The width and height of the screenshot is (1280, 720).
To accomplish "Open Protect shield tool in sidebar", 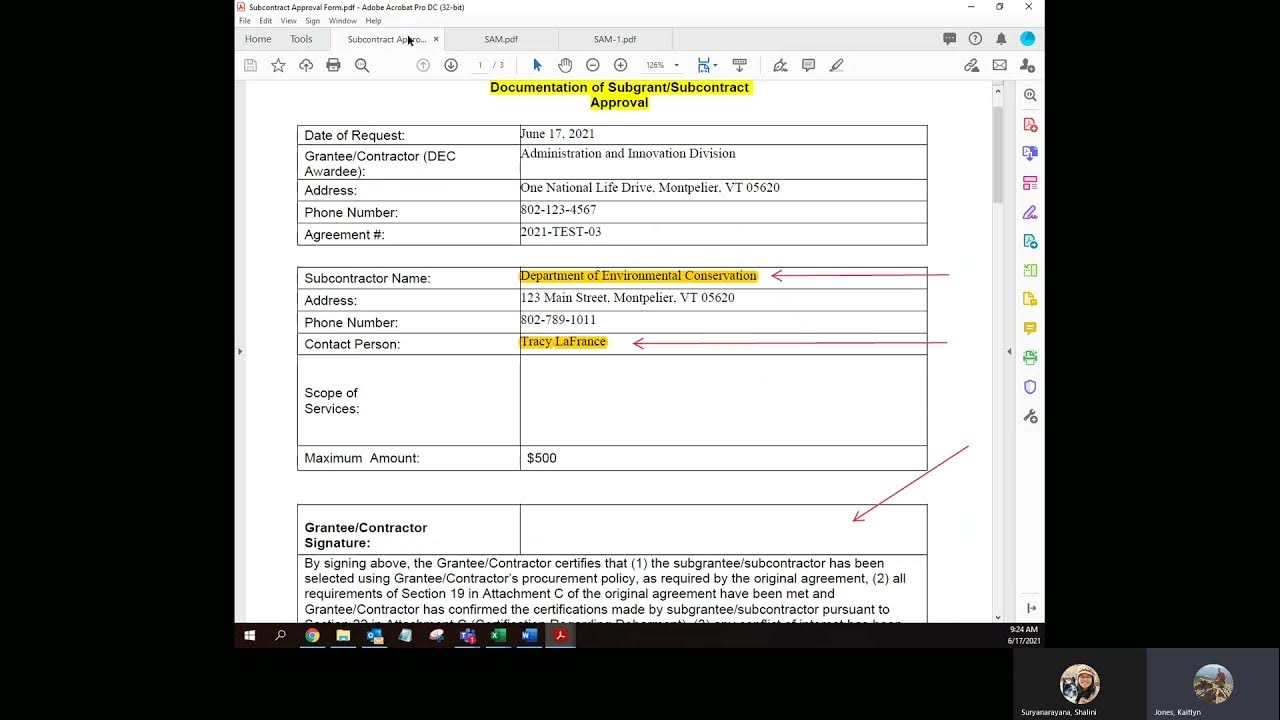I will point(1030,387).
